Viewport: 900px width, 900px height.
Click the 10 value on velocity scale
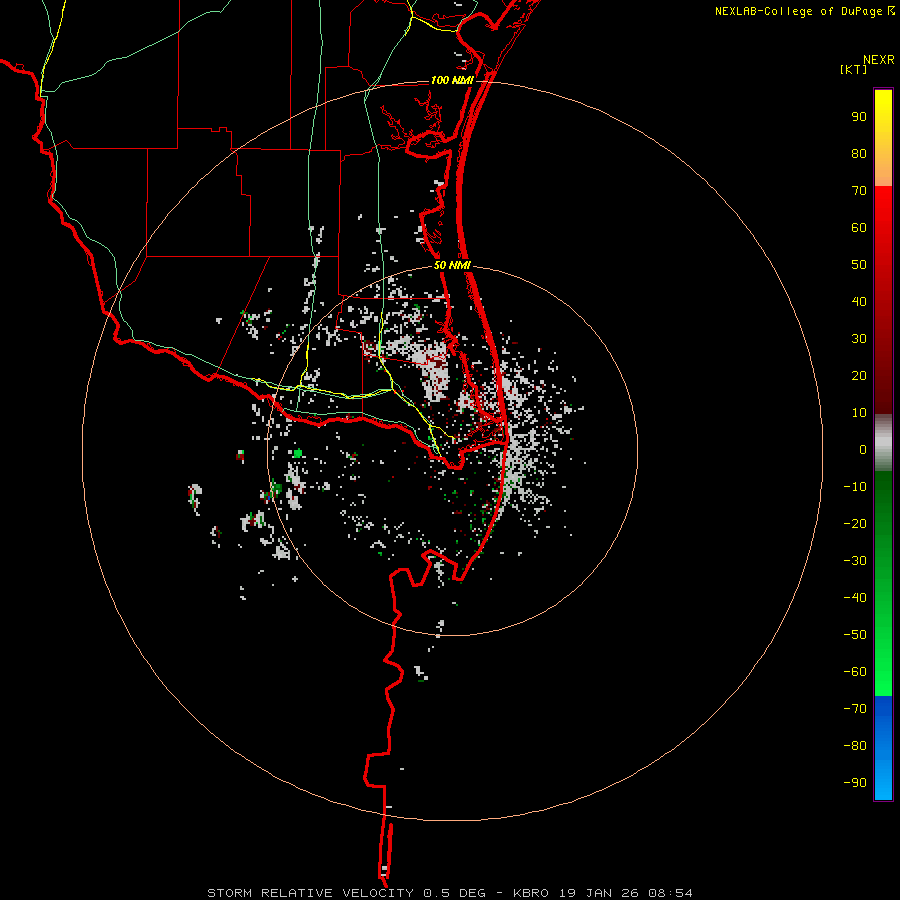[x=859, y=413]
